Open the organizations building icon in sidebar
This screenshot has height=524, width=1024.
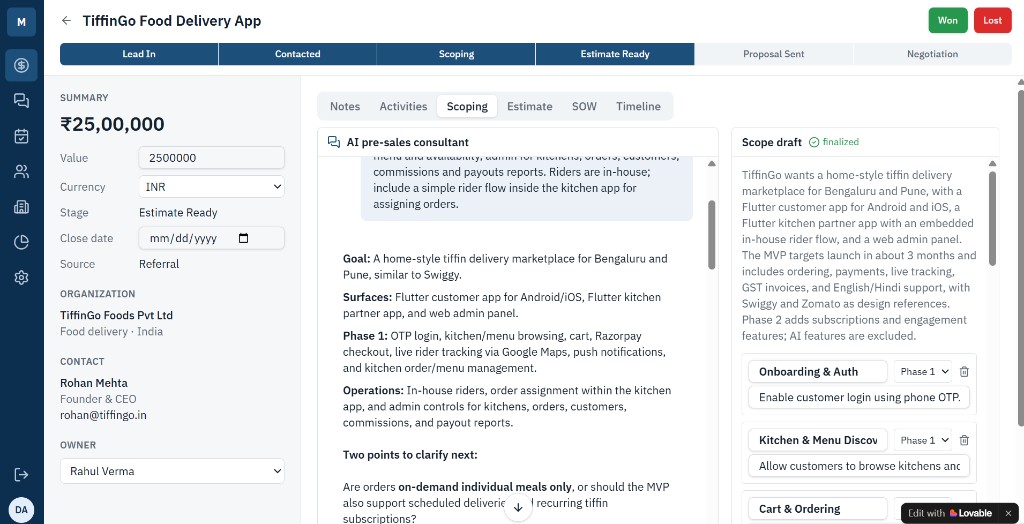click(22, 207)
